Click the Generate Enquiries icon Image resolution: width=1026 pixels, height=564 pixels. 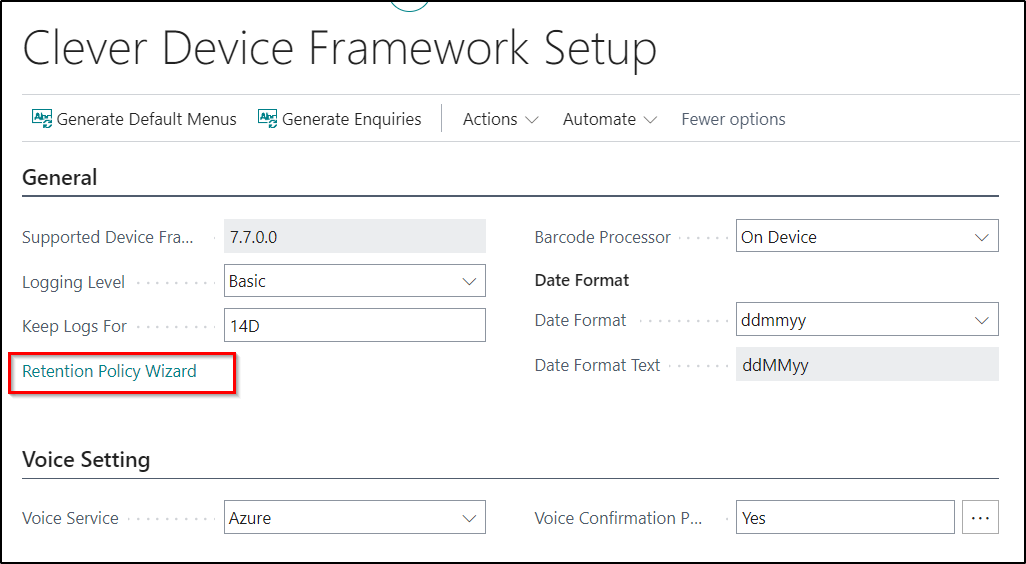point(268,118)
